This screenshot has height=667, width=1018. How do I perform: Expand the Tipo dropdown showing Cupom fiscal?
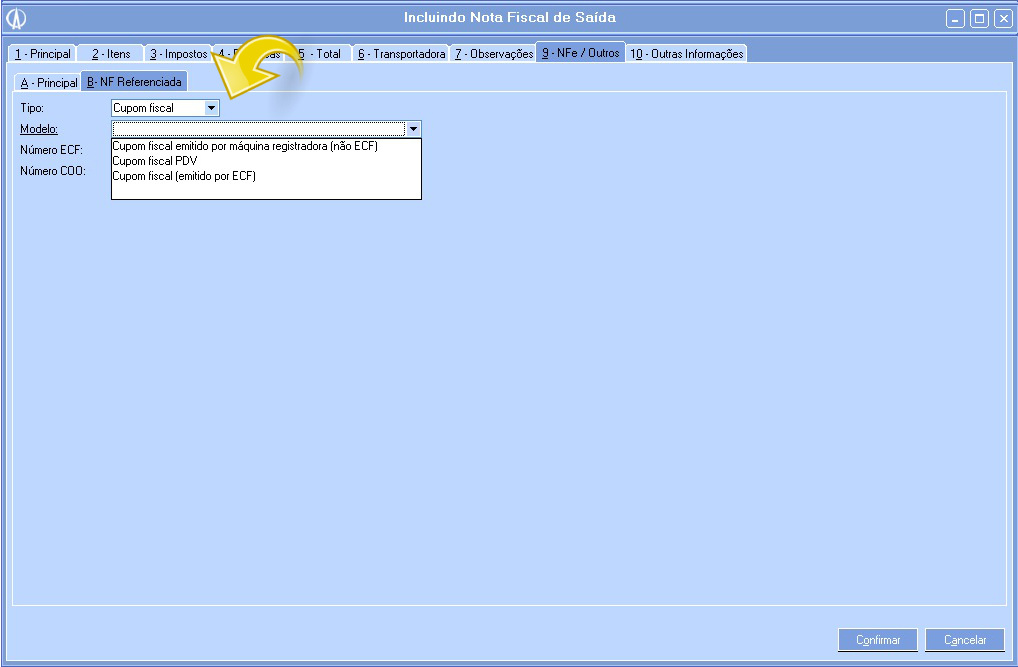(x=211, y=108)
